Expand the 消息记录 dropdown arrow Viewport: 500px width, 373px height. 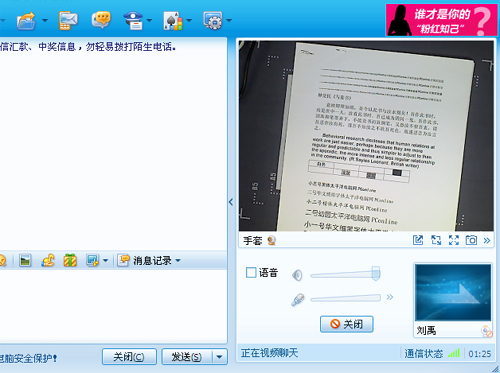pyautogui.click(x=178, y=260)
